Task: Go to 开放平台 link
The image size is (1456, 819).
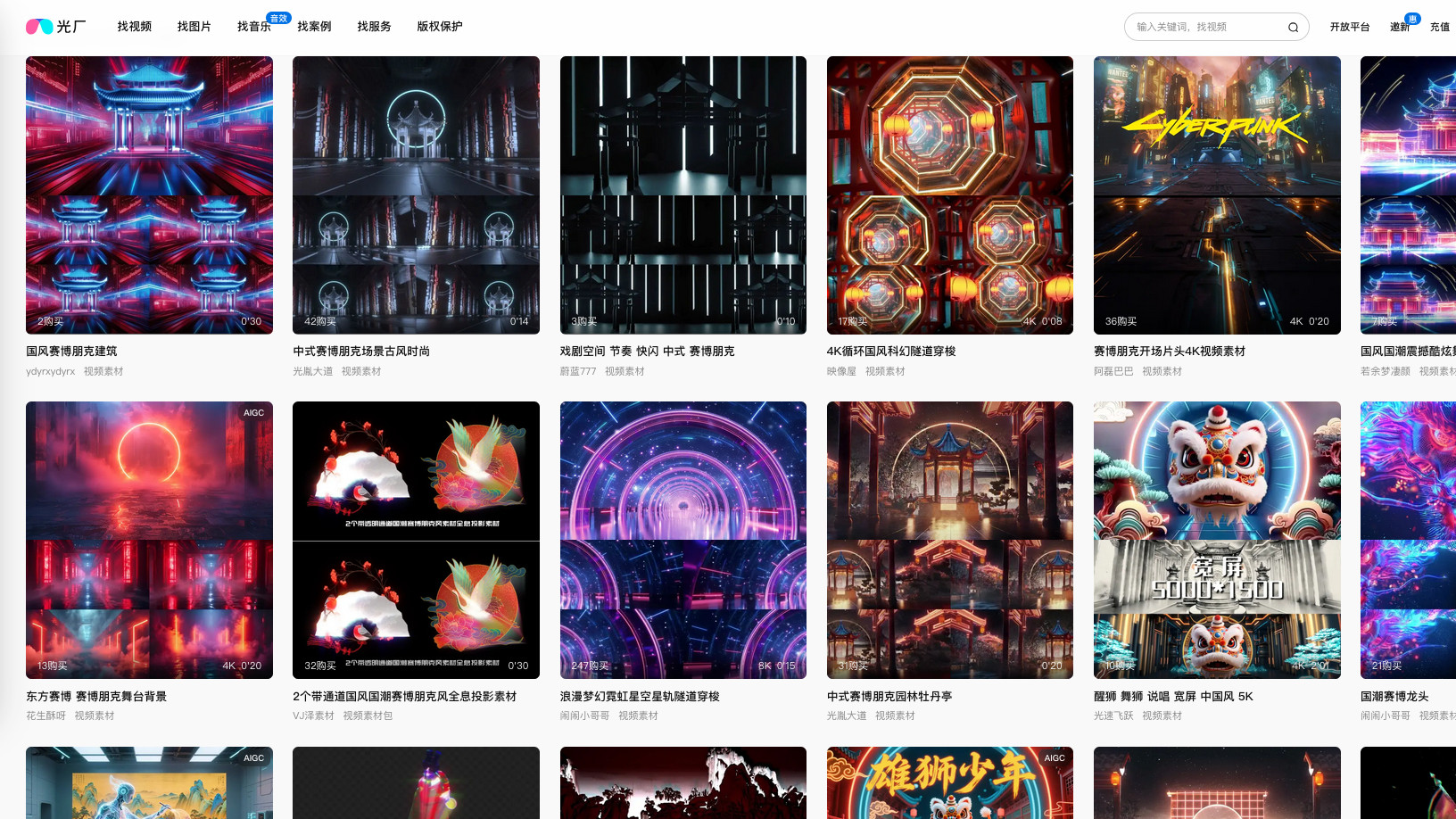Action: coord(1350,27)
